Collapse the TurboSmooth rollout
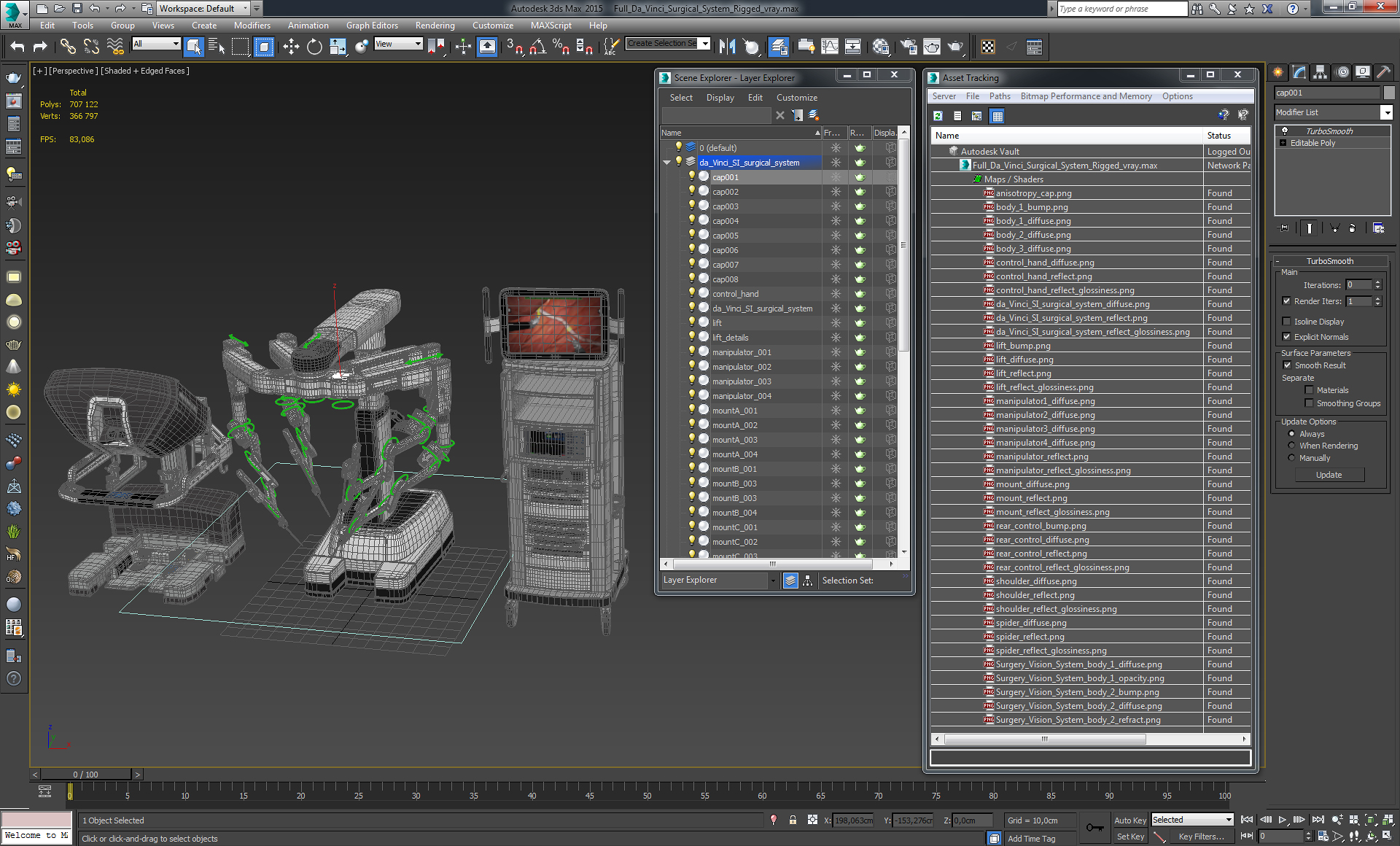This screenshot has width=1400, height=846. tap(1329, 261)
